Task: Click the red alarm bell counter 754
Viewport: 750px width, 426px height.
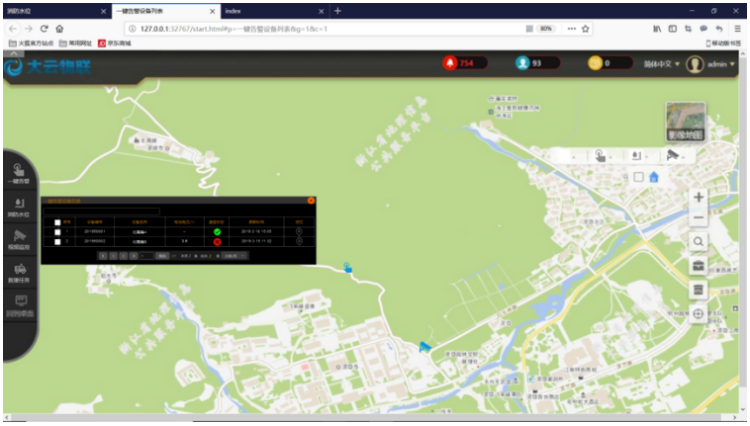Action: [x=465, y=63]
